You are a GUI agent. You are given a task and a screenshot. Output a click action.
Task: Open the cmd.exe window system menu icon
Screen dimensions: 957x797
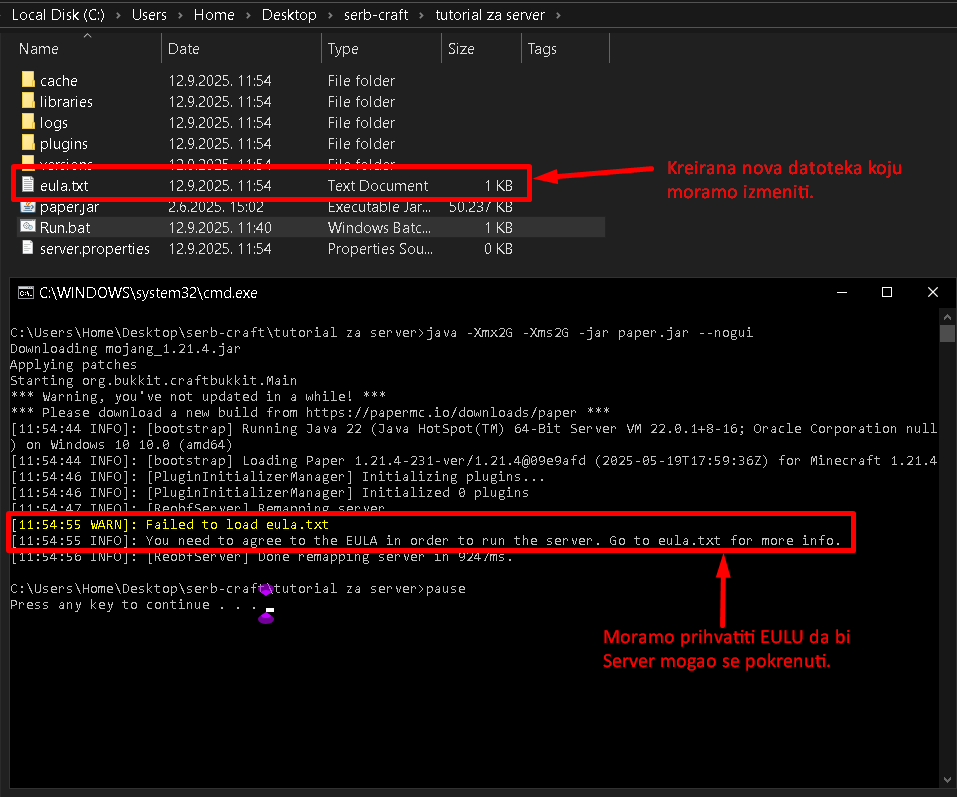24,293
